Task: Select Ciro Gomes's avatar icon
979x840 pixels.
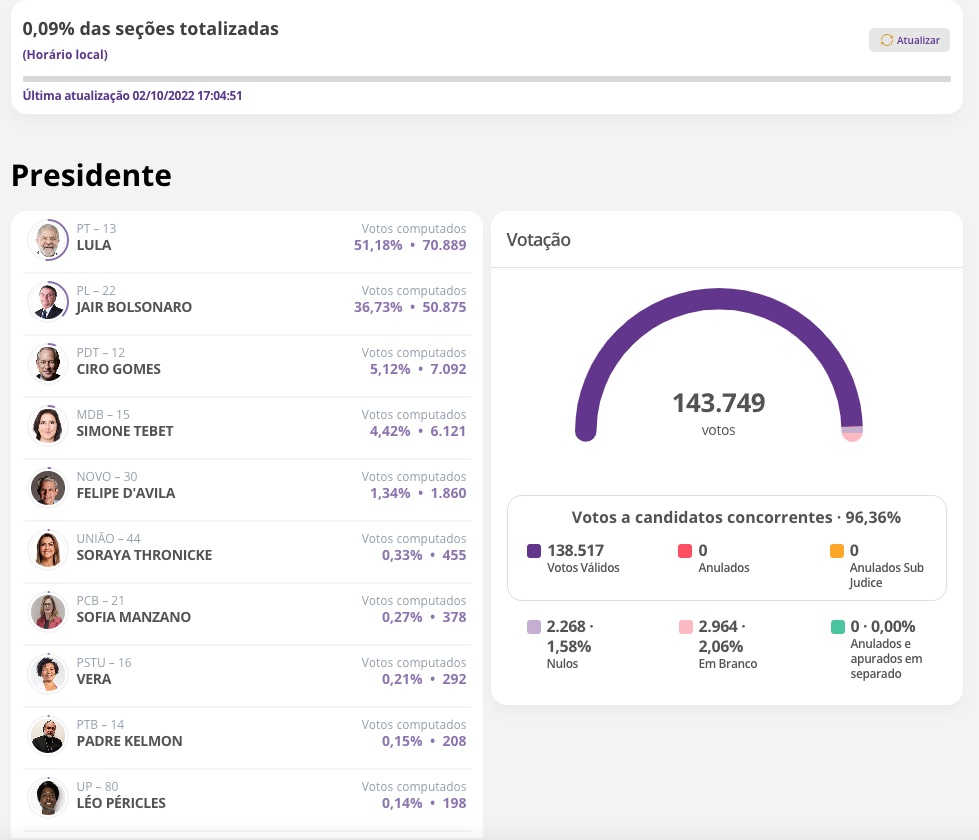Action: [47, 363]
